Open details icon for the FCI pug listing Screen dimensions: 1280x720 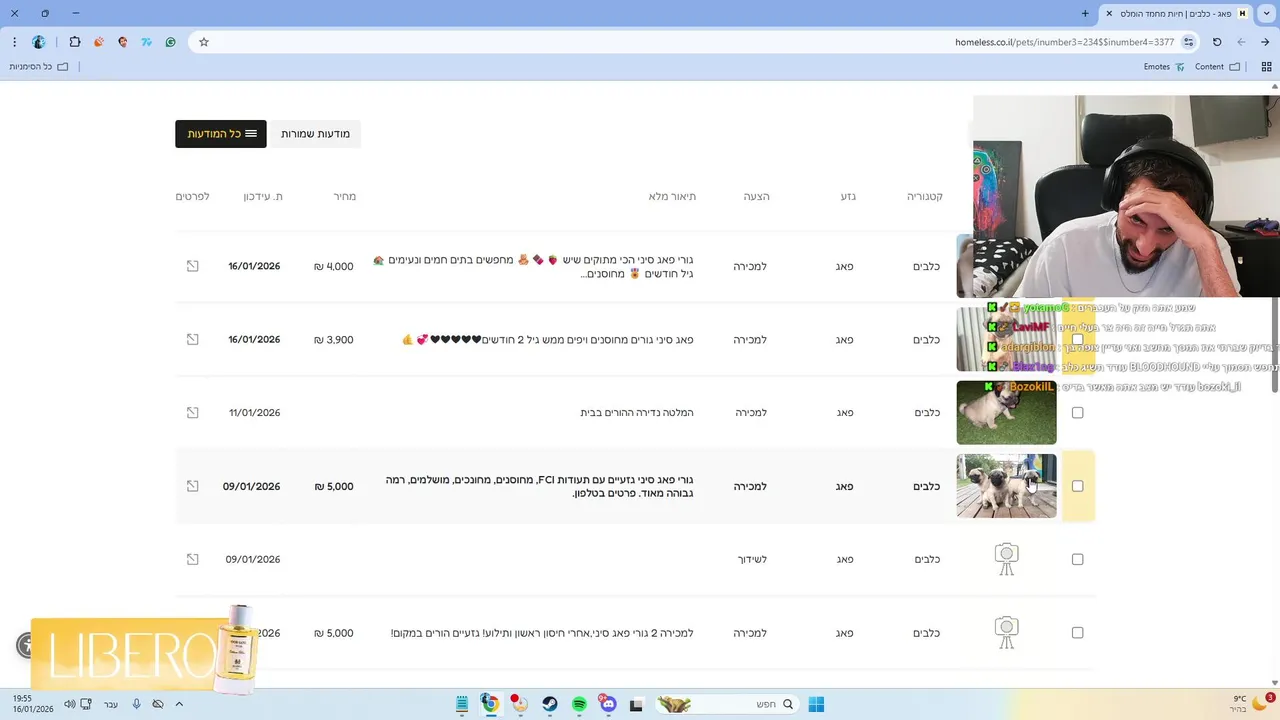coord(192,486)
